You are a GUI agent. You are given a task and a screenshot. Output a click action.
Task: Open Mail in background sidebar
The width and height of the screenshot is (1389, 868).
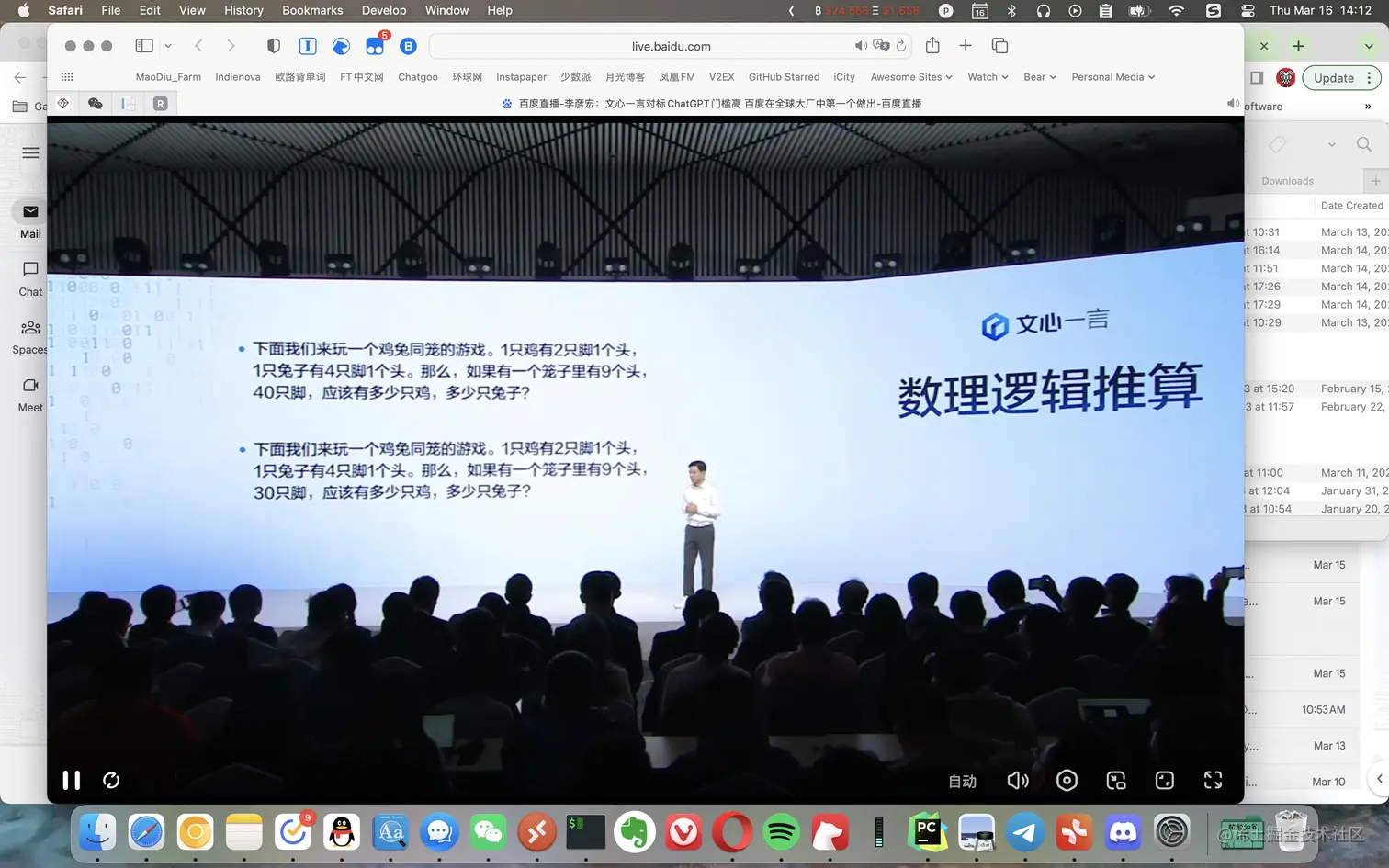pos(30,220)
